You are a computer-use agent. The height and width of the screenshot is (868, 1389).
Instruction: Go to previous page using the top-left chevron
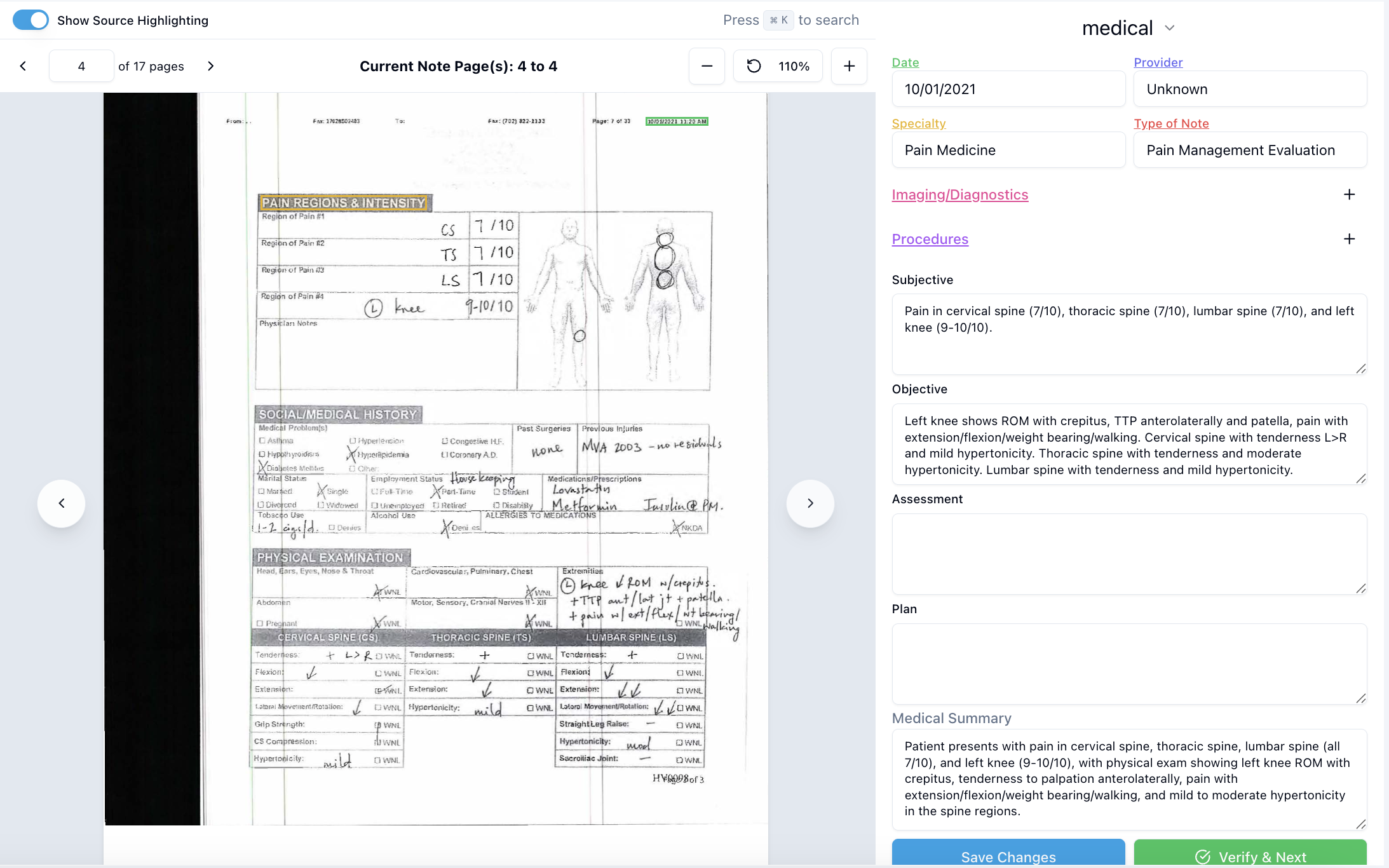(x=24, y=66)
